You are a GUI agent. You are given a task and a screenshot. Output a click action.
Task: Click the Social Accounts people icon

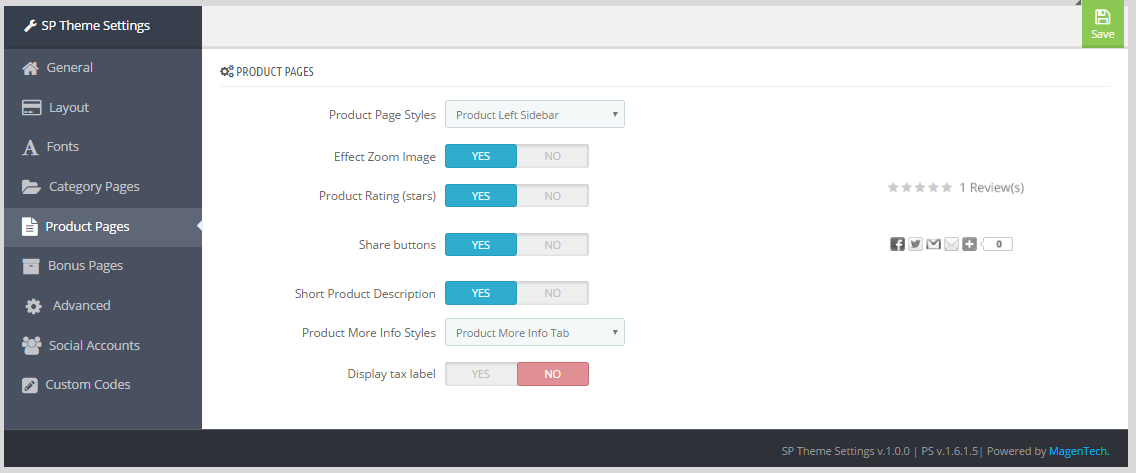point(32,346)
